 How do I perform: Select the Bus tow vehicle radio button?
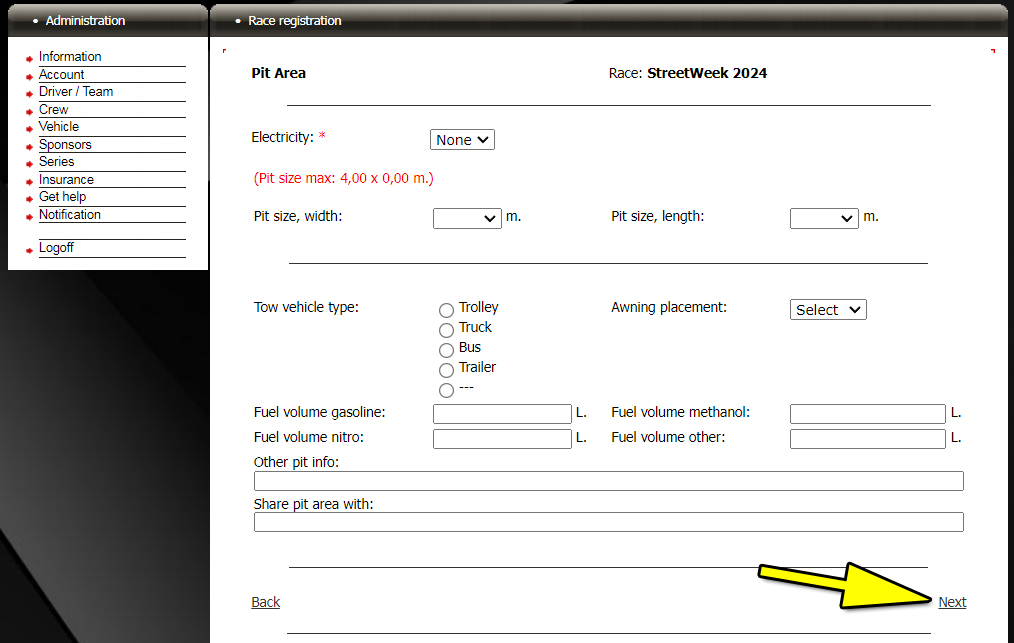(446, 351)
